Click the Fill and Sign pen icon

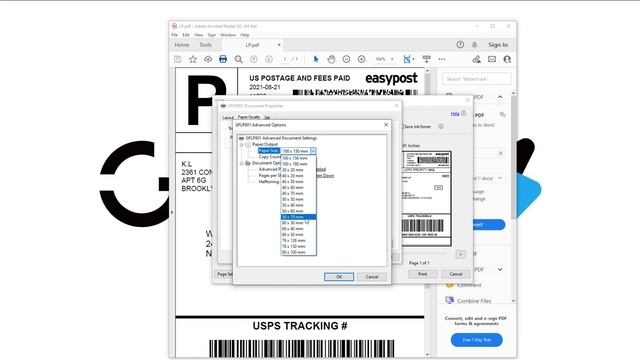pyautogui.click(x=476, y=59)
